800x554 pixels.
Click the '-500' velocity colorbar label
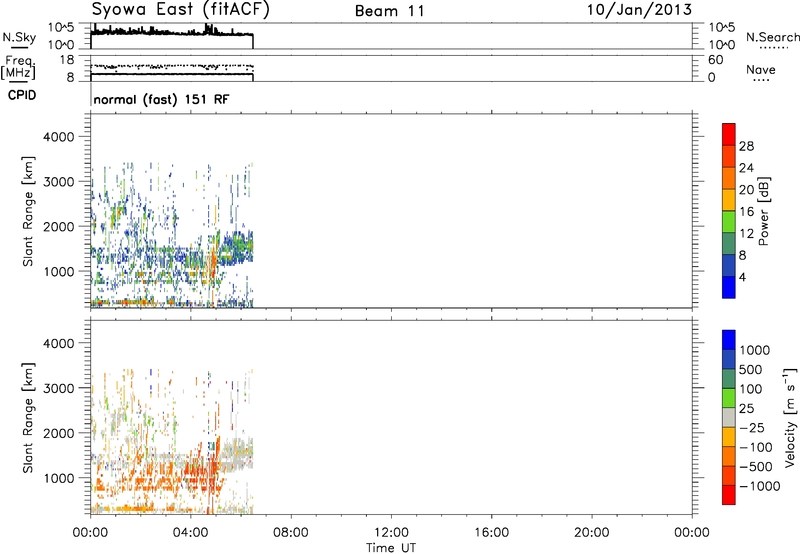pyautogui.click(x=755, y=467)
